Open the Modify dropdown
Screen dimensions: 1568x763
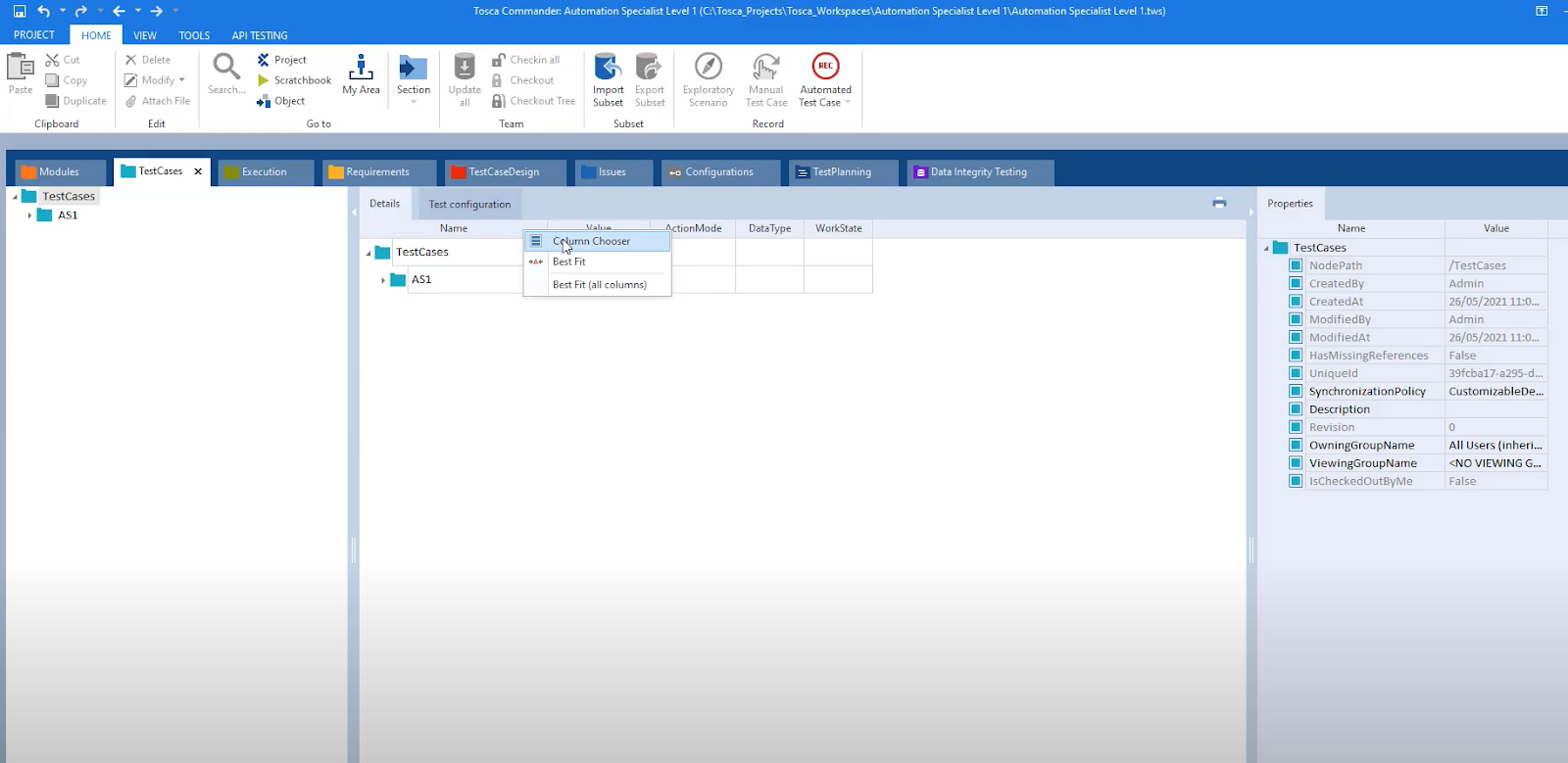(155, 80)
